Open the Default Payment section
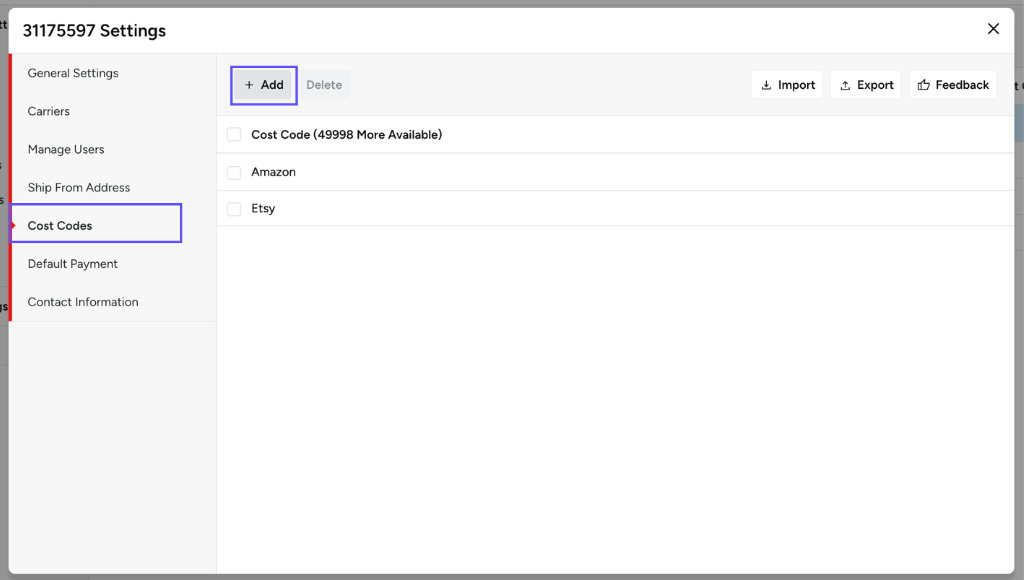 pos(72,264)
